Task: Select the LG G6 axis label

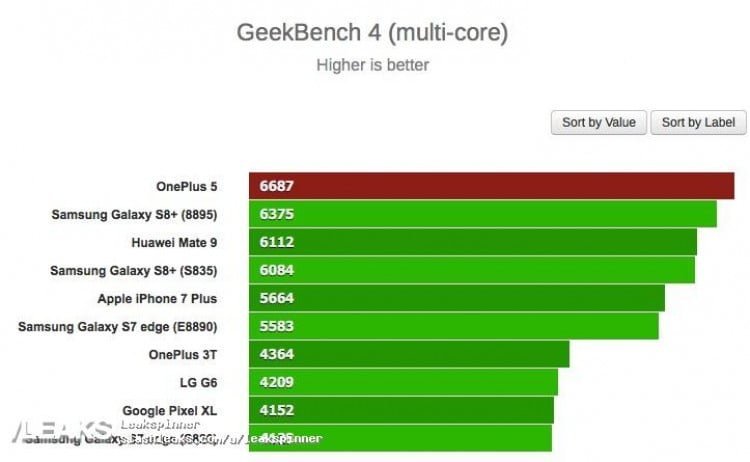Action: click(196, 382)
